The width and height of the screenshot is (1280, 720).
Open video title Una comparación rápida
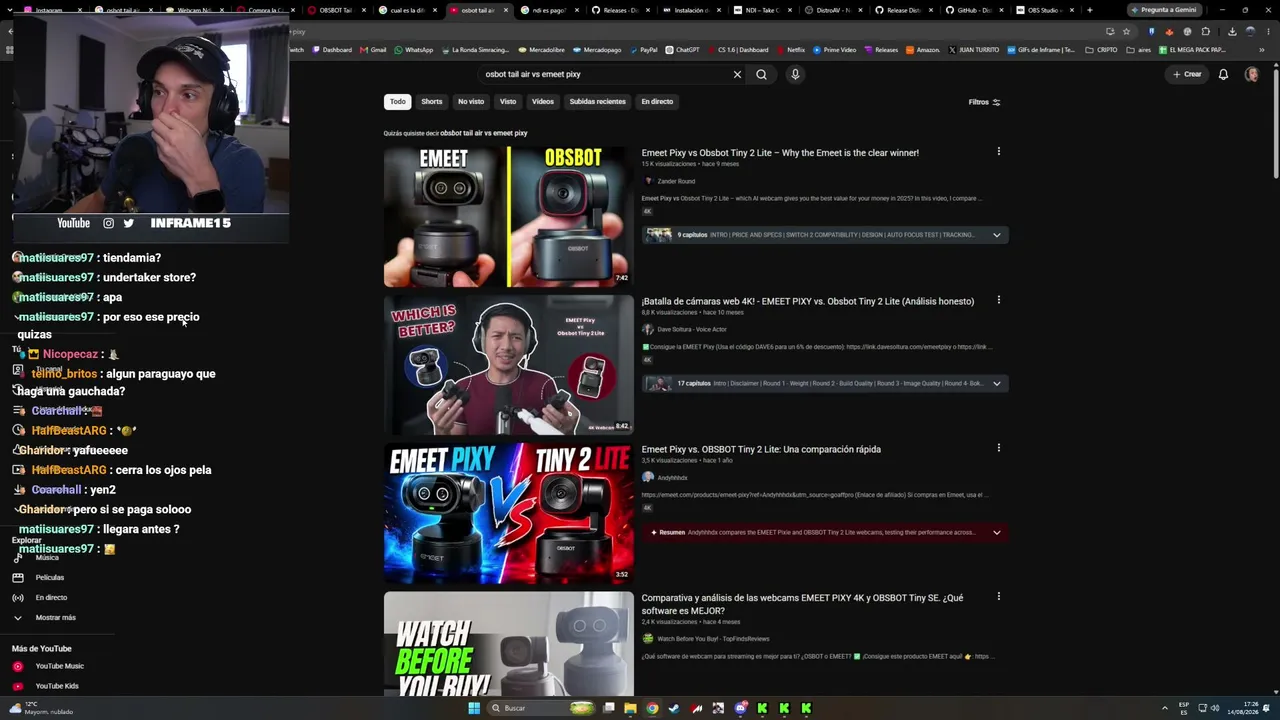click(761, 449)
